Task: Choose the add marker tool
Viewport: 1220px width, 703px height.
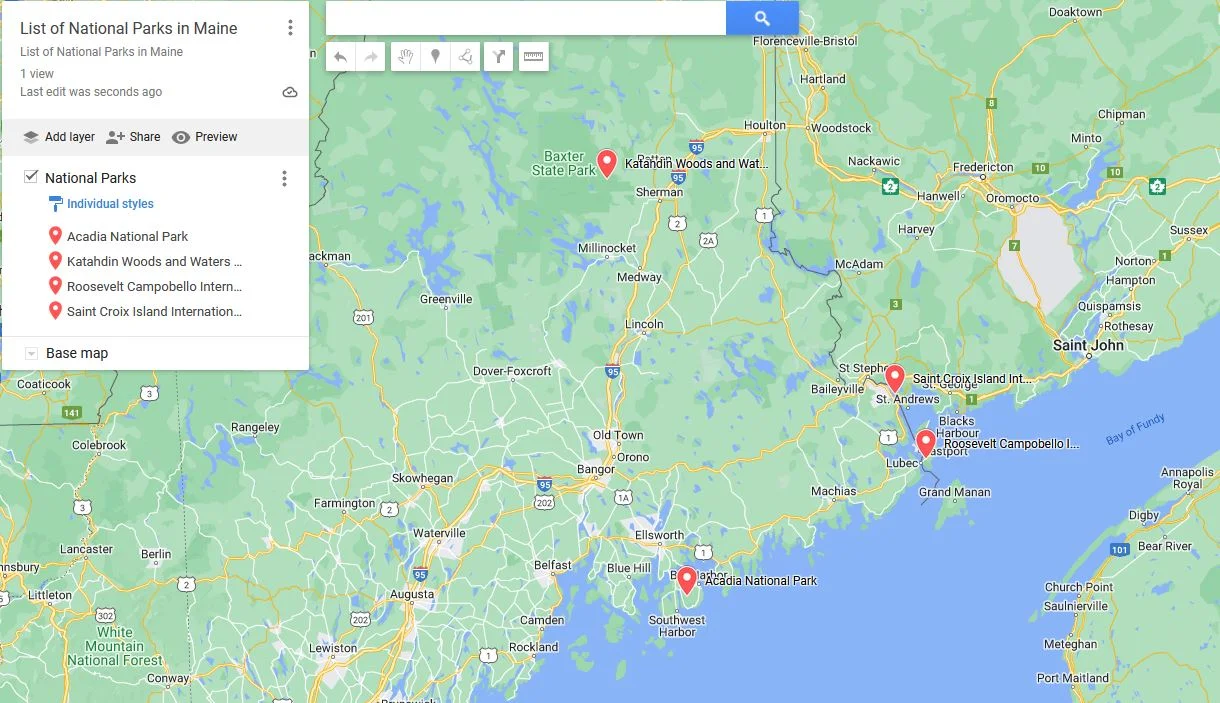Action: (435, 57)
